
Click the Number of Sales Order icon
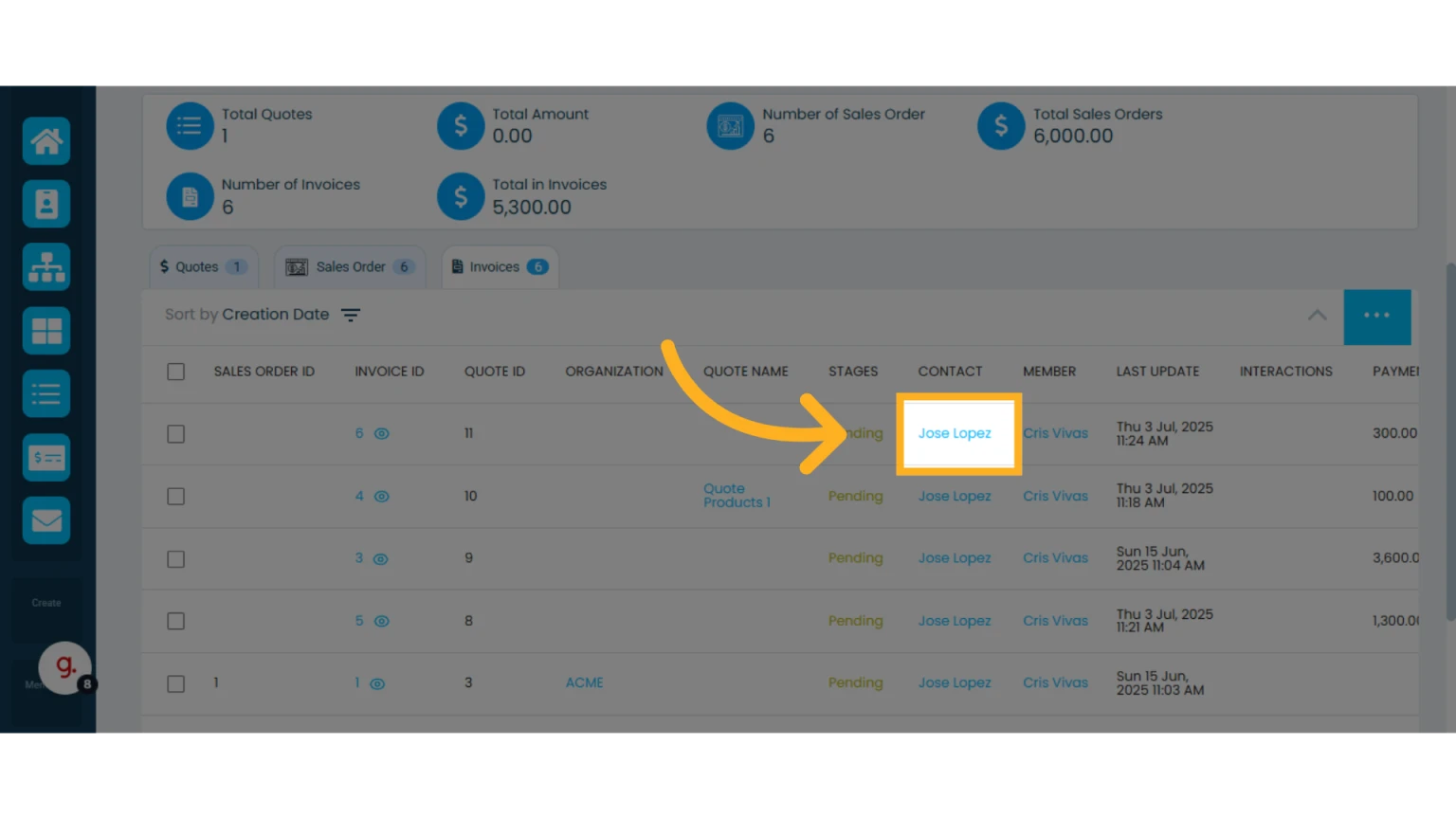pos(731,126)
